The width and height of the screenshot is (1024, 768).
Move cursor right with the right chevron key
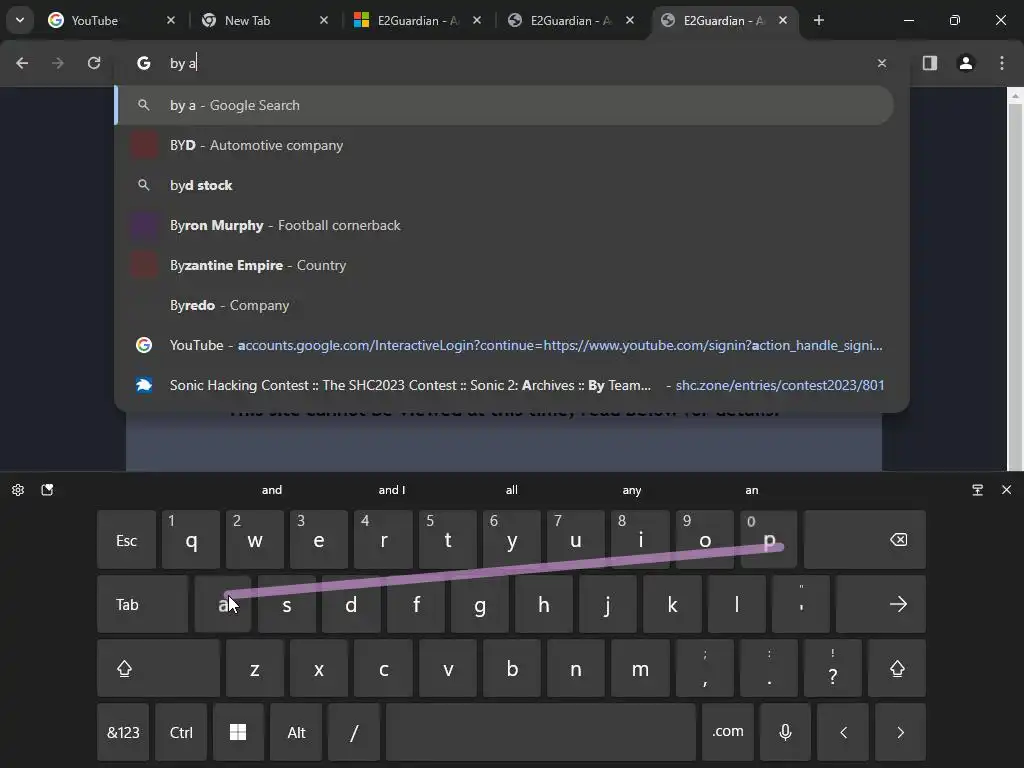tap(901, 732)
